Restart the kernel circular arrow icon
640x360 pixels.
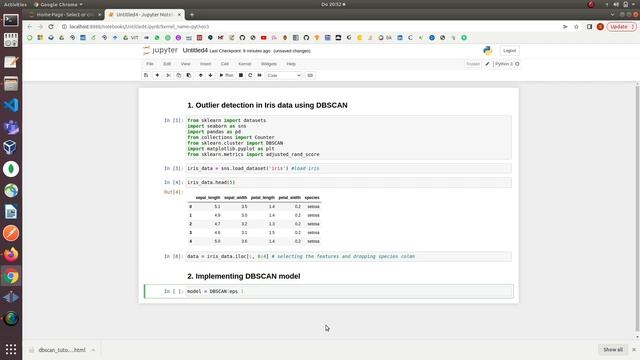(250, 76)
